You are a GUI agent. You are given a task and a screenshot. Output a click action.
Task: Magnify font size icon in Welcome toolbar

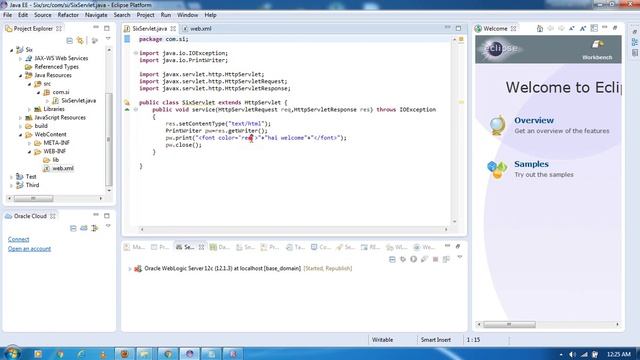coord(582,28)
